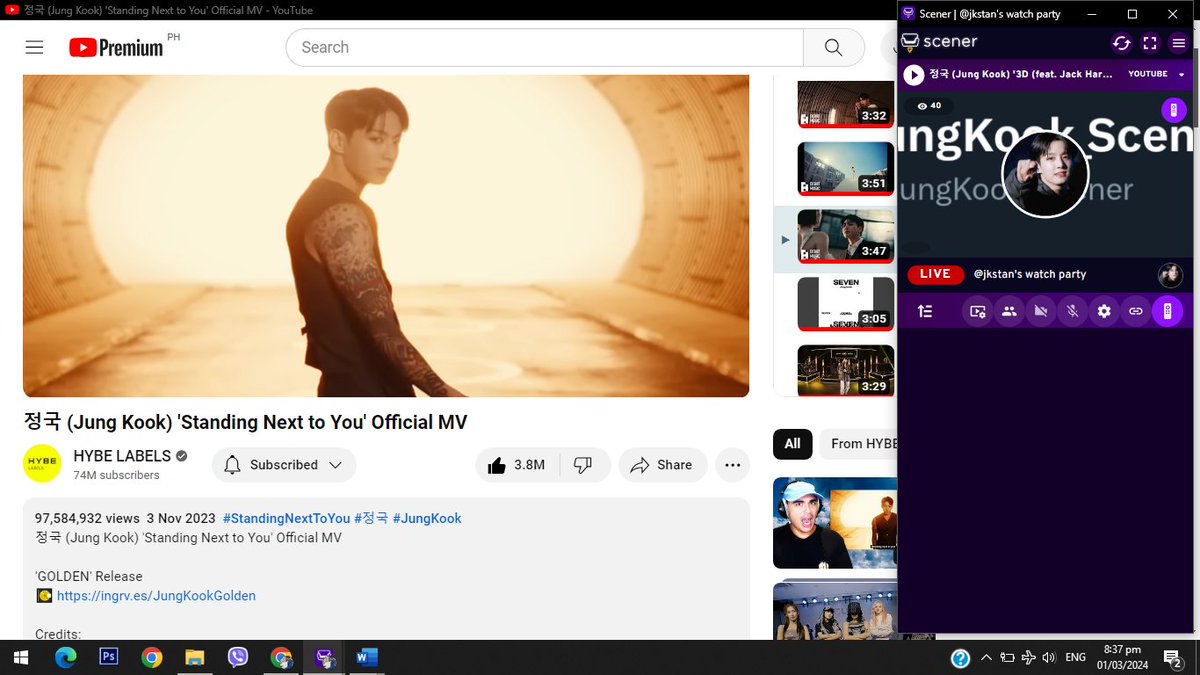
Task: Play the 3:29 playlist video
Action: point(845,371)
